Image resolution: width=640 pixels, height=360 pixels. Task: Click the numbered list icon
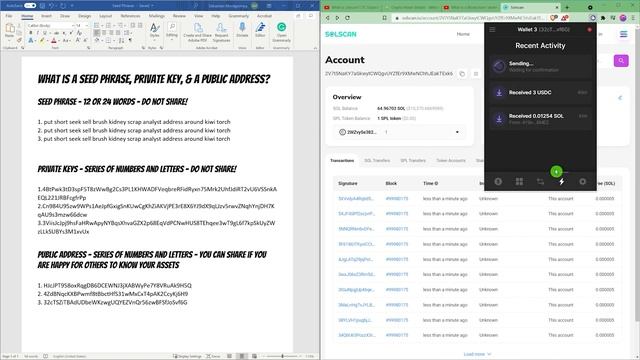coord(108,25)
